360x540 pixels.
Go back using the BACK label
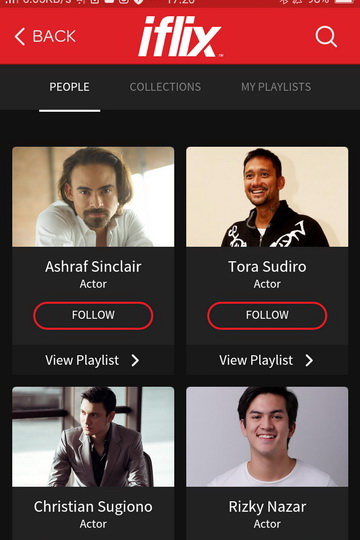point(54,36)
